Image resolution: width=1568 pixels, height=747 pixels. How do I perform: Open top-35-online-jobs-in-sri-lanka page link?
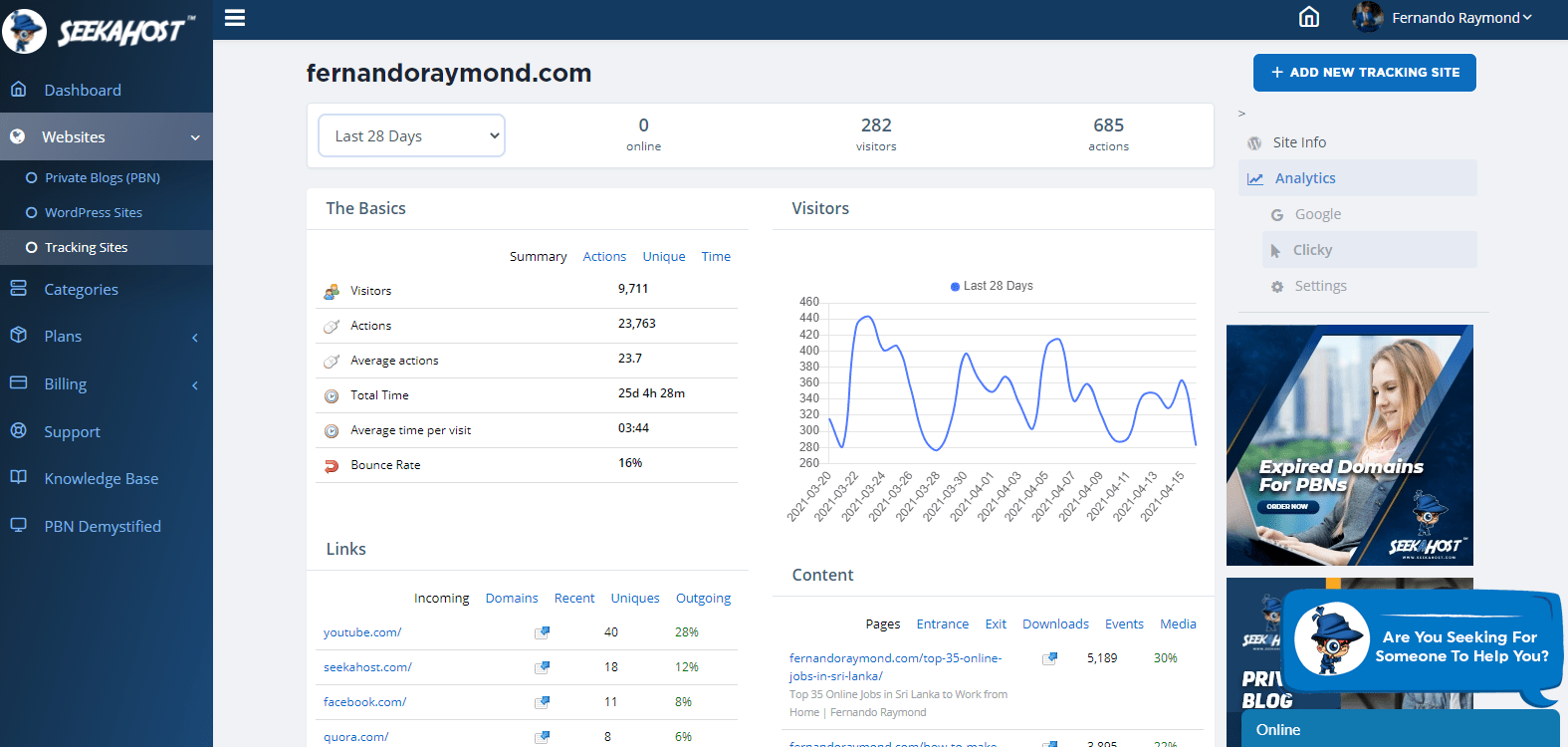895,667
